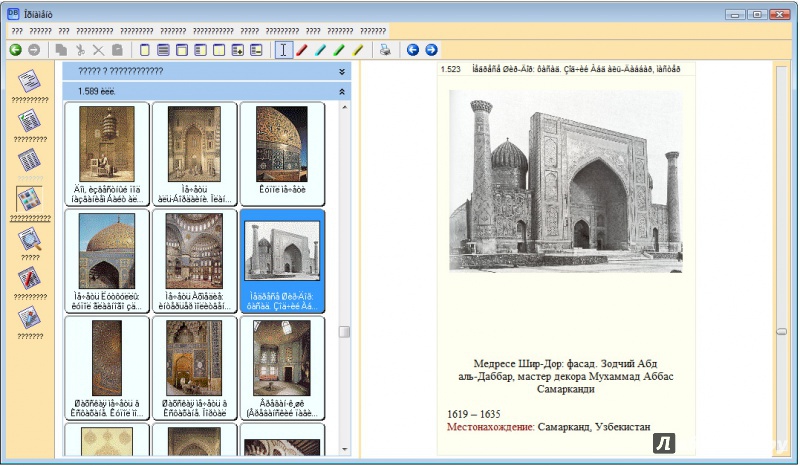The image size is (800, 466).
Task: Switch to the single-page layout view button
Action: (145, 49)
